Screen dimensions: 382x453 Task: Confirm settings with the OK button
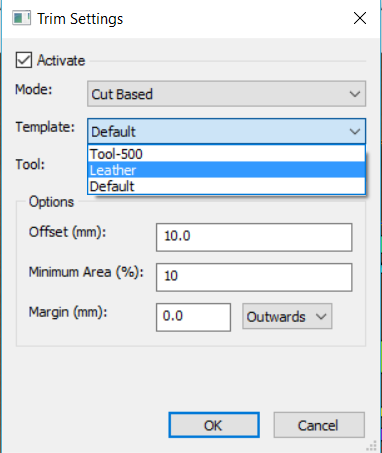click(x=214, y=425)
